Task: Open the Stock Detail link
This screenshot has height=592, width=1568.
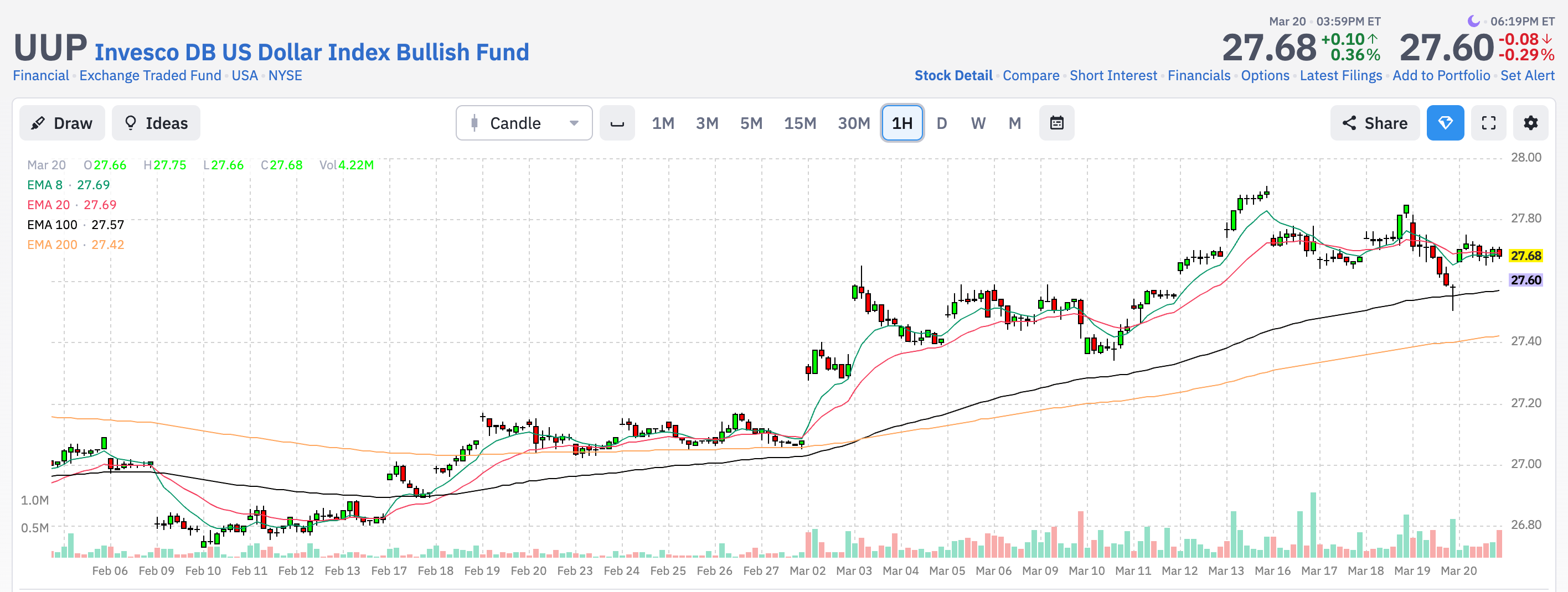Action: click(x=953, y=75)
